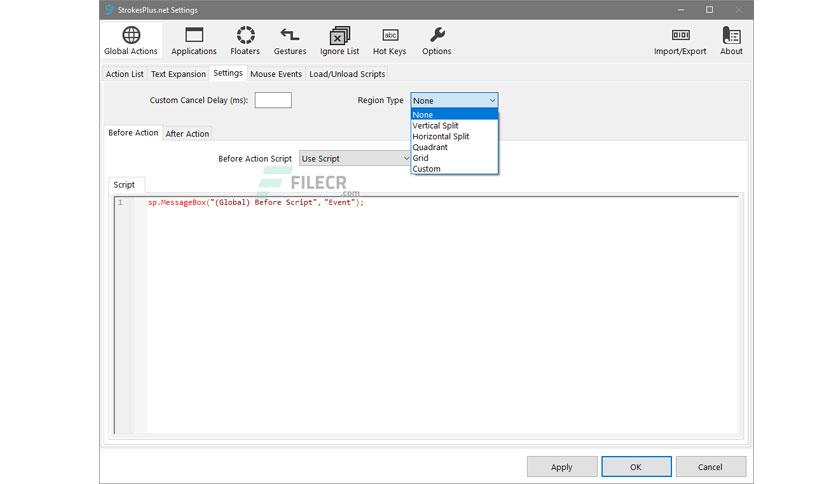Collapse the Region Type dropdown
Screen dimensions: 836x484
[492, 100]
